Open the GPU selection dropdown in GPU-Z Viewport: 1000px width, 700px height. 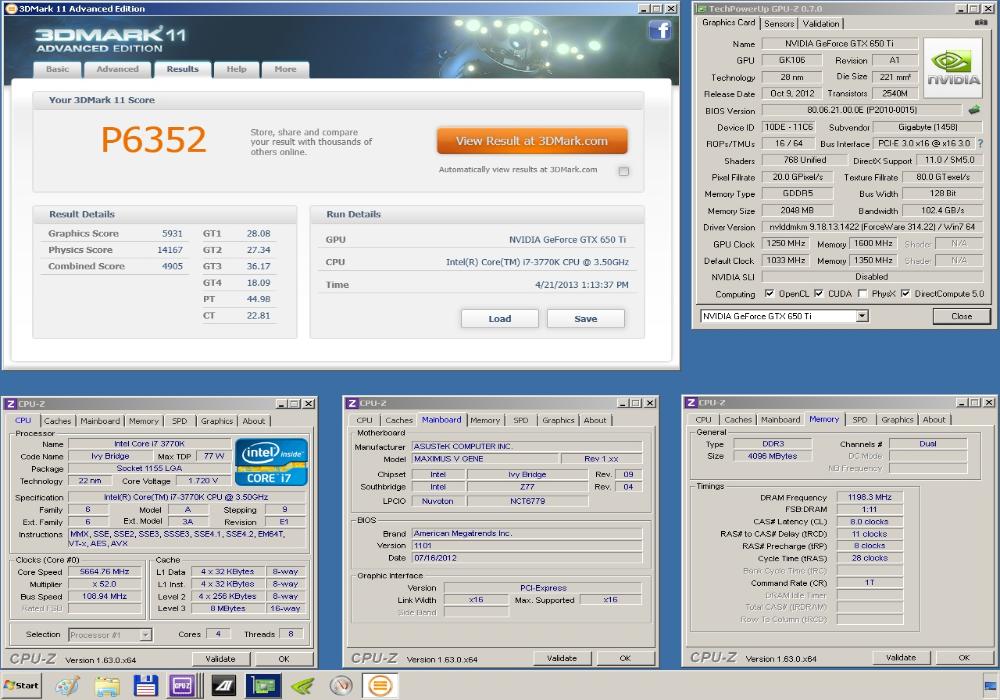tap(862, 316)
